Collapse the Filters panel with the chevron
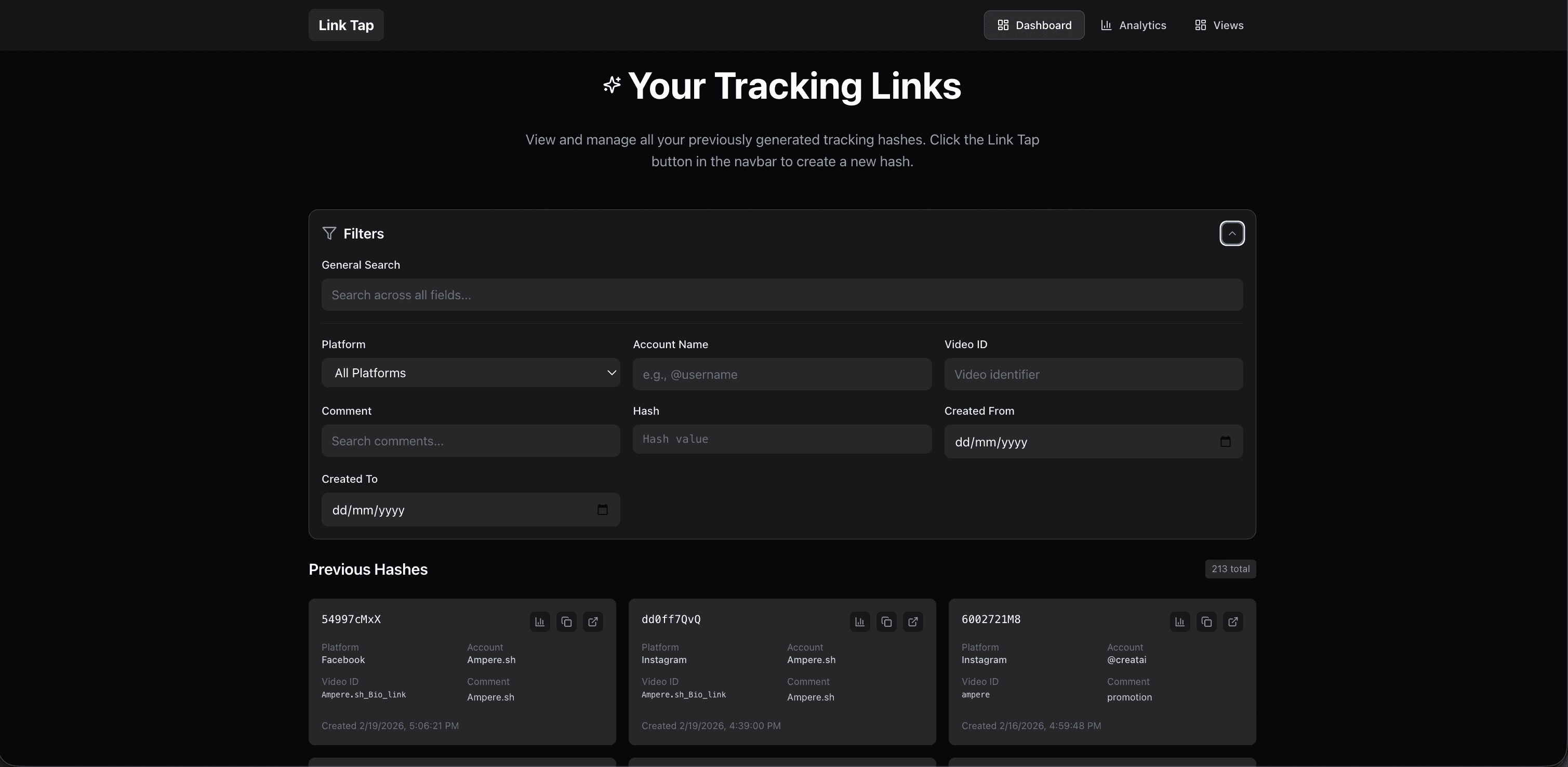This screenshot has width=1568, height=767. [1232, 233]
